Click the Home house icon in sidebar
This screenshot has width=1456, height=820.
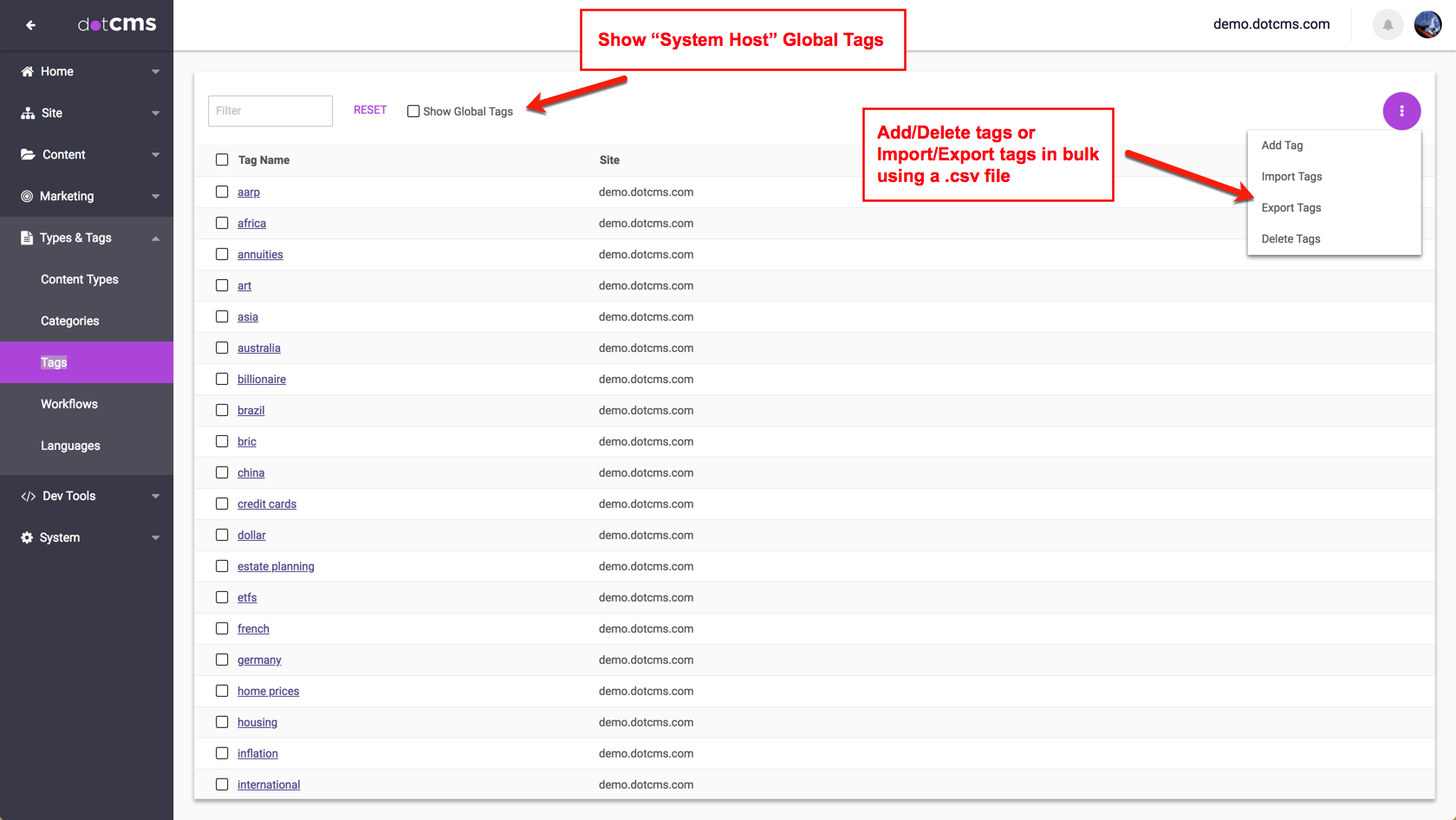point(28,72)
